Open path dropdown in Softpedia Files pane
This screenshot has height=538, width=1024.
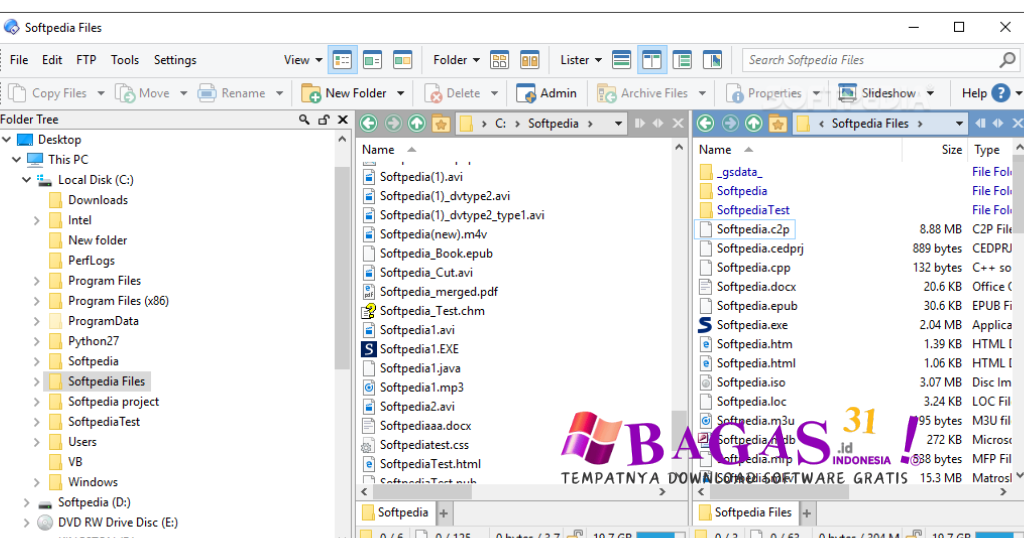[959, 123]
